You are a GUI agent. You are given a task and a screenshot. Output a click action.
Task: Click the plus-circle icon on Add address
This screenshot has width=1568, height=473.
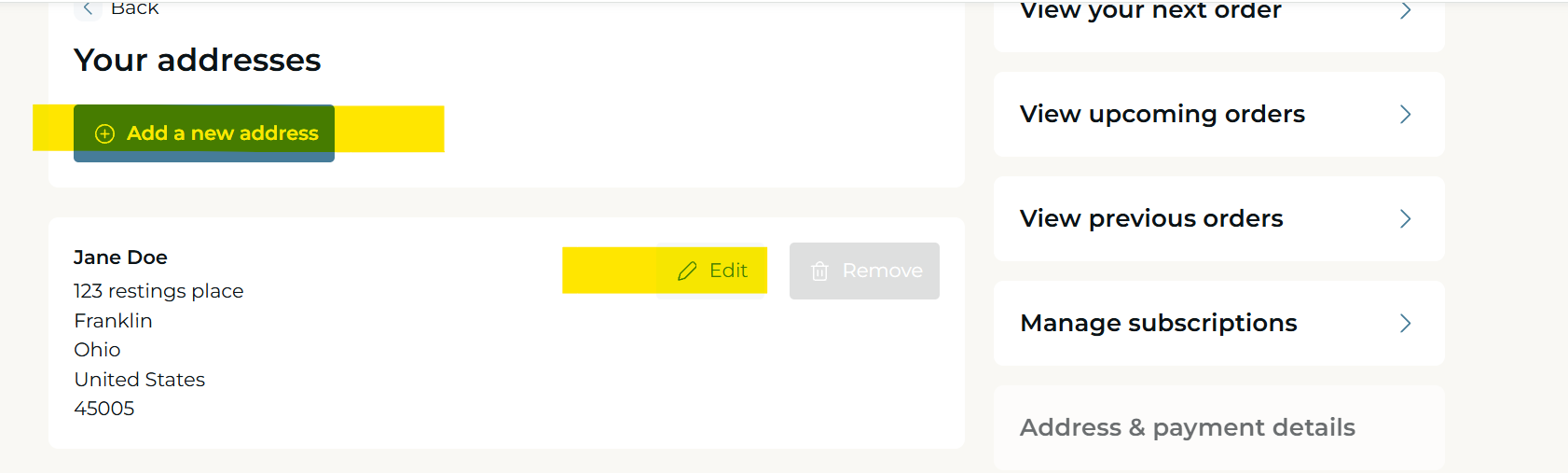[105, 133]
